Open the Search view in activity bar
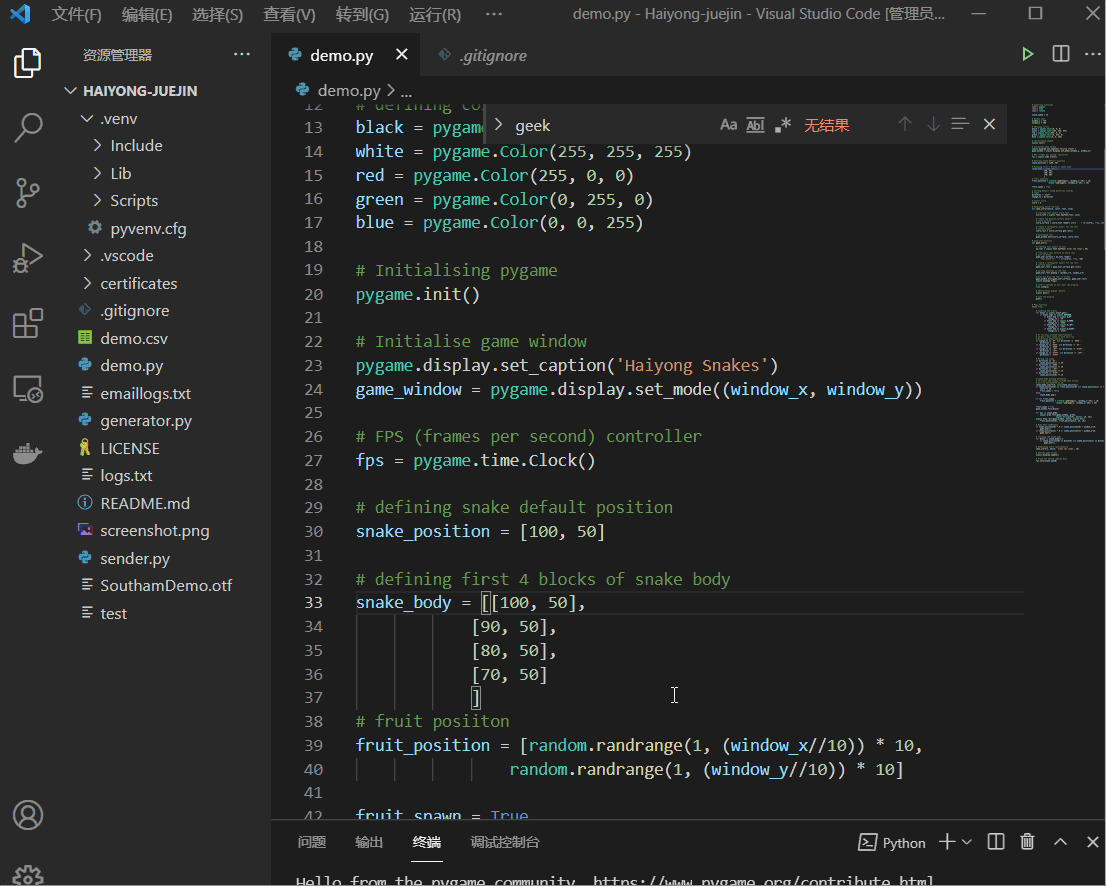 point(28,128)
